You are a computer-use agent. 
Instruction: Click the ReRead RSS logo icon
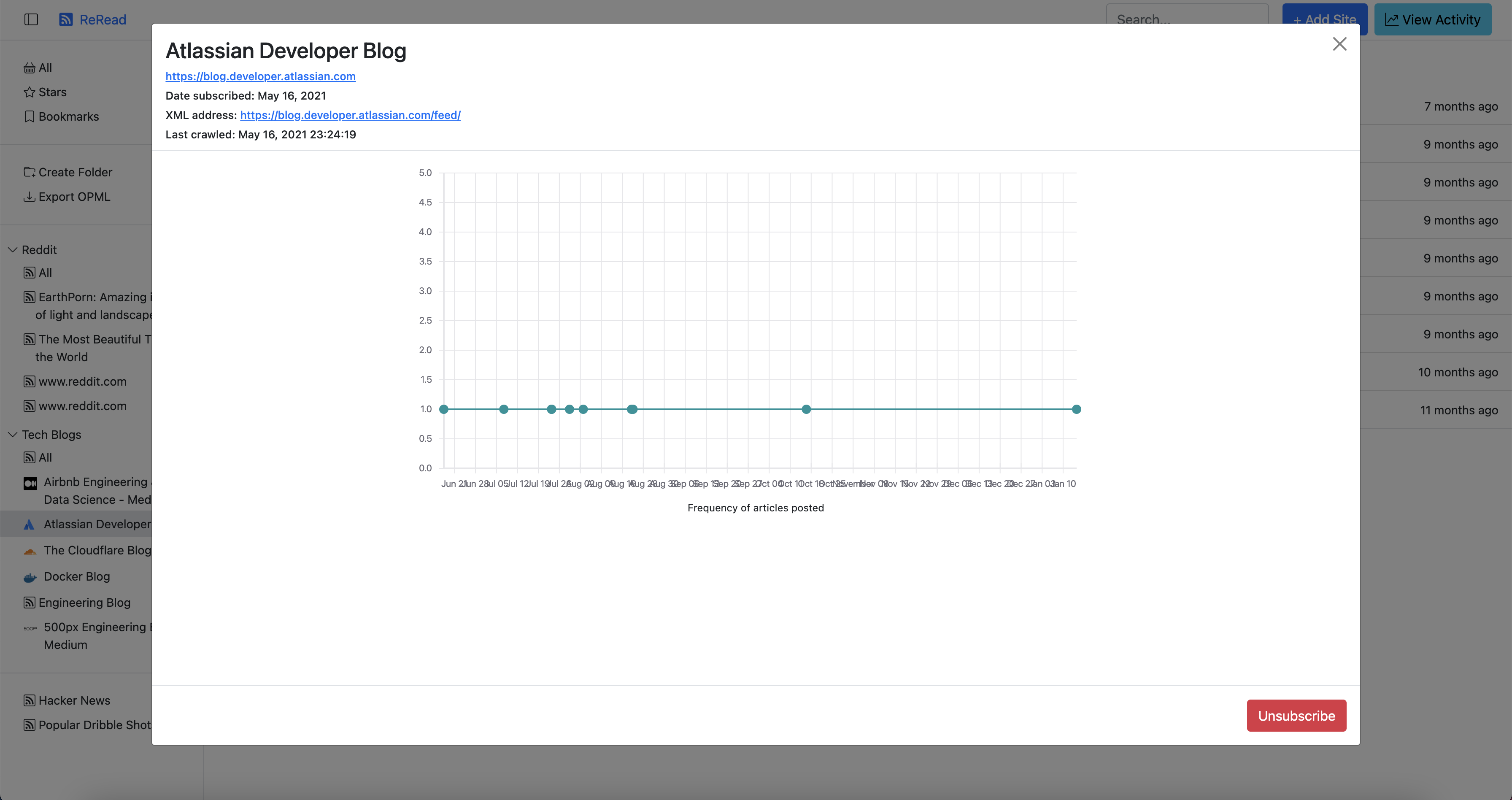pyautogui.click(x=66, y=19)
